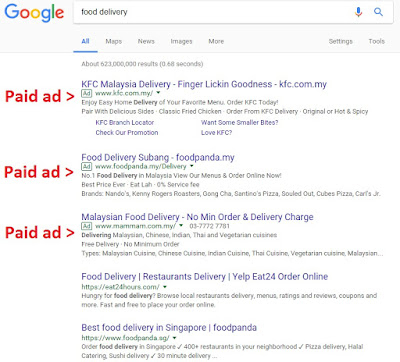The height and width of the screenshot is (362, 400).
Task: Click the Tools button
Action: coord(377,41)
